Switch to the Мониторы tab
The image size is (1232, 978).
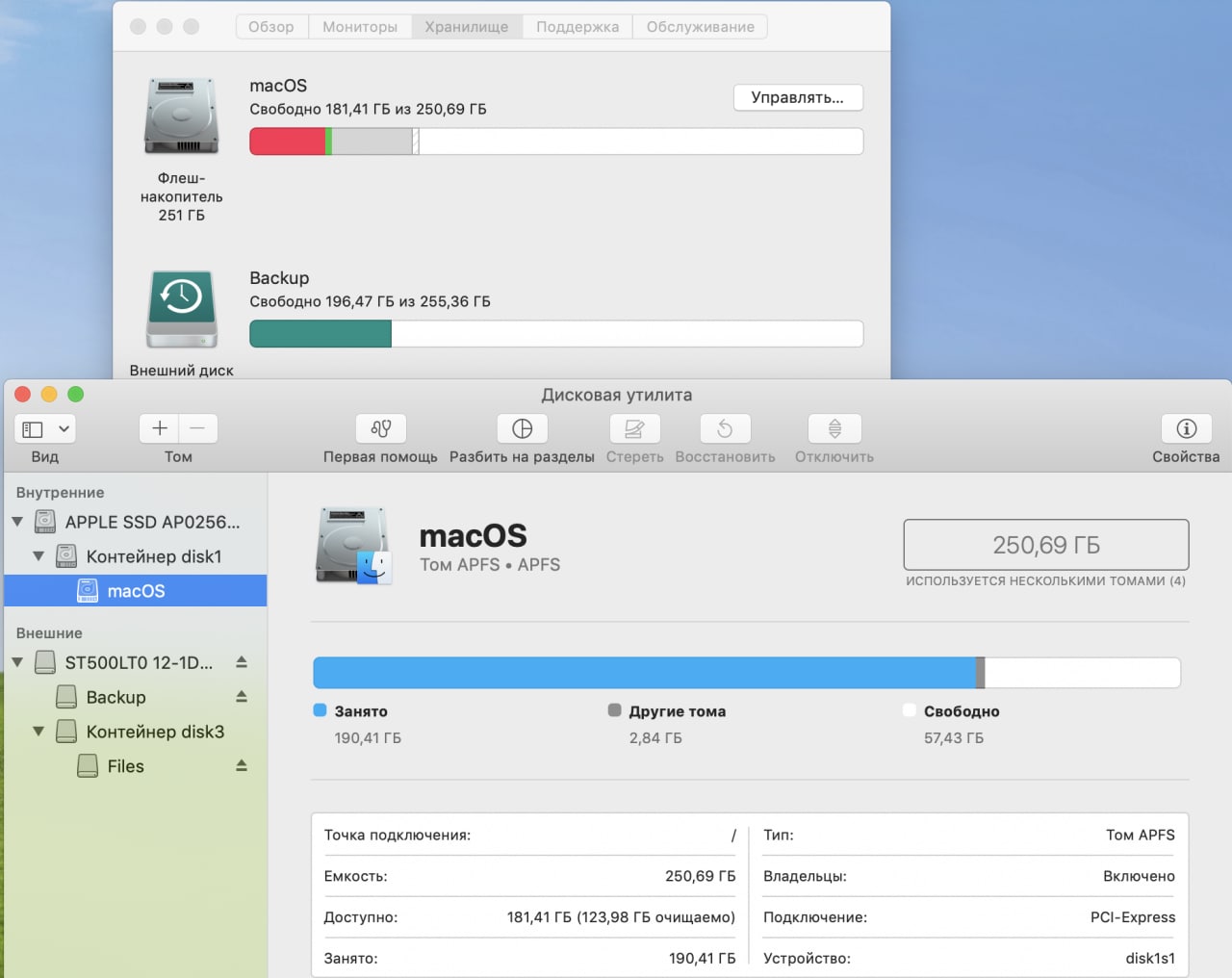(x=360, y=27)
